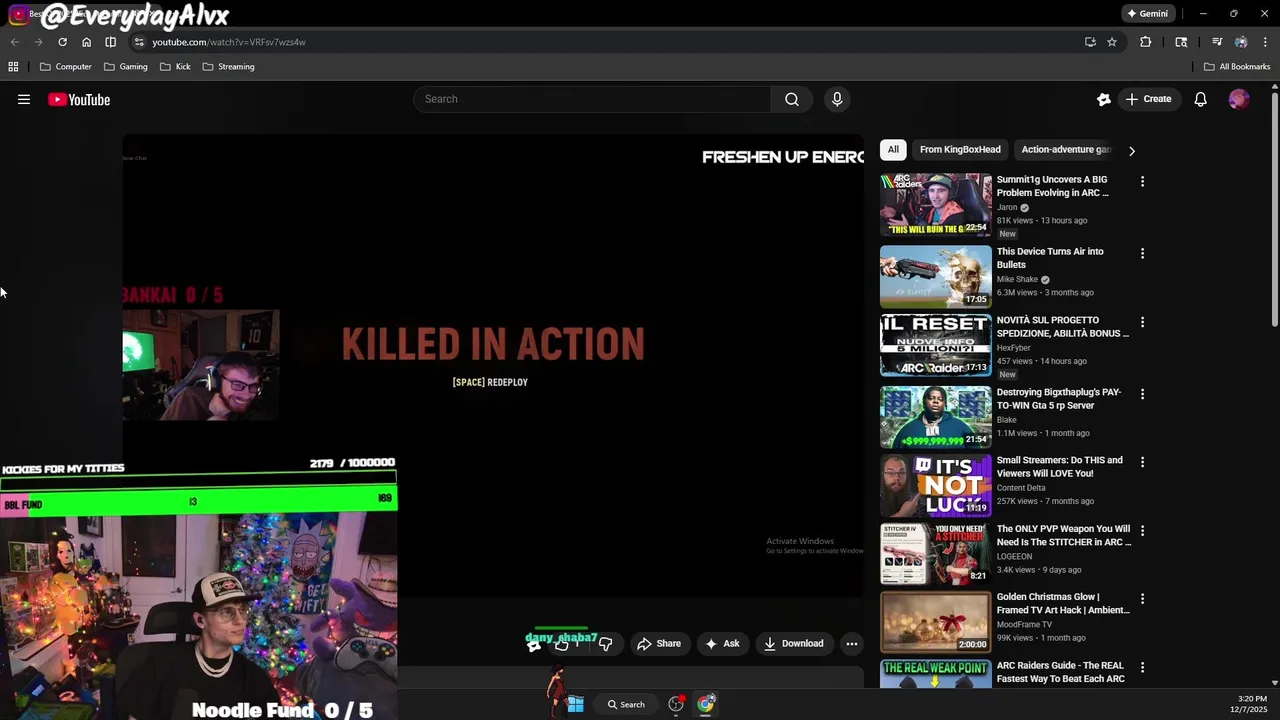Screen dimensions: 1280x720
Task: Open Windows taskbar Search
Action: coord(626,704)
